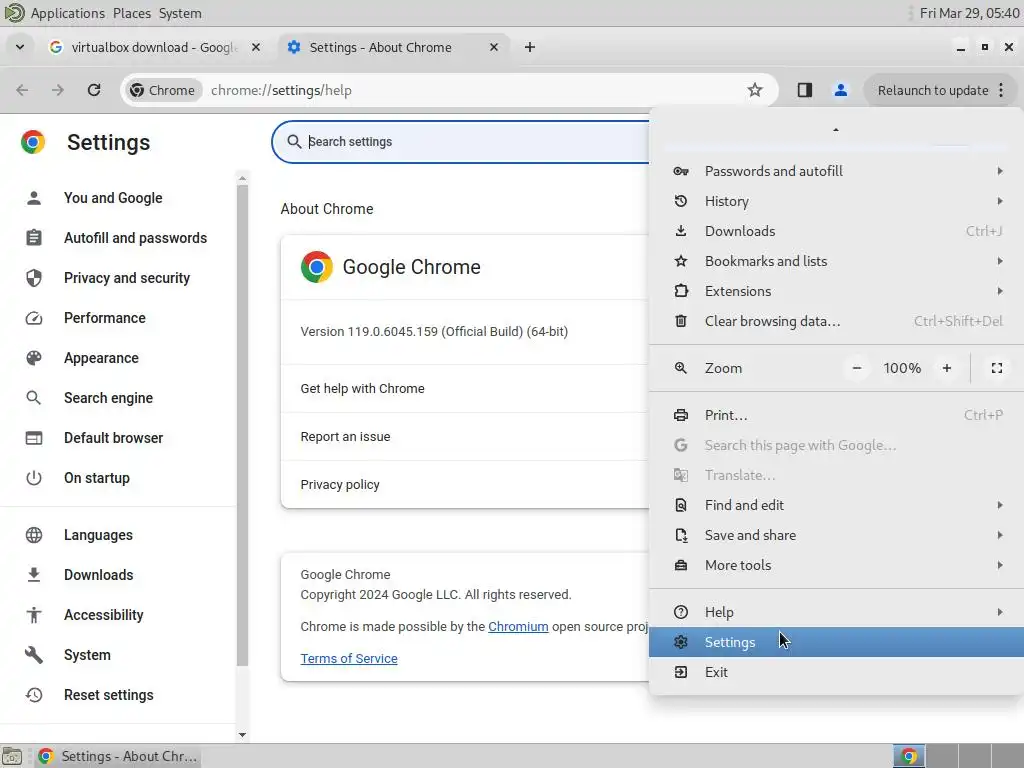Expand Bookmarks and lists submenu

click(x=837, y=261)
